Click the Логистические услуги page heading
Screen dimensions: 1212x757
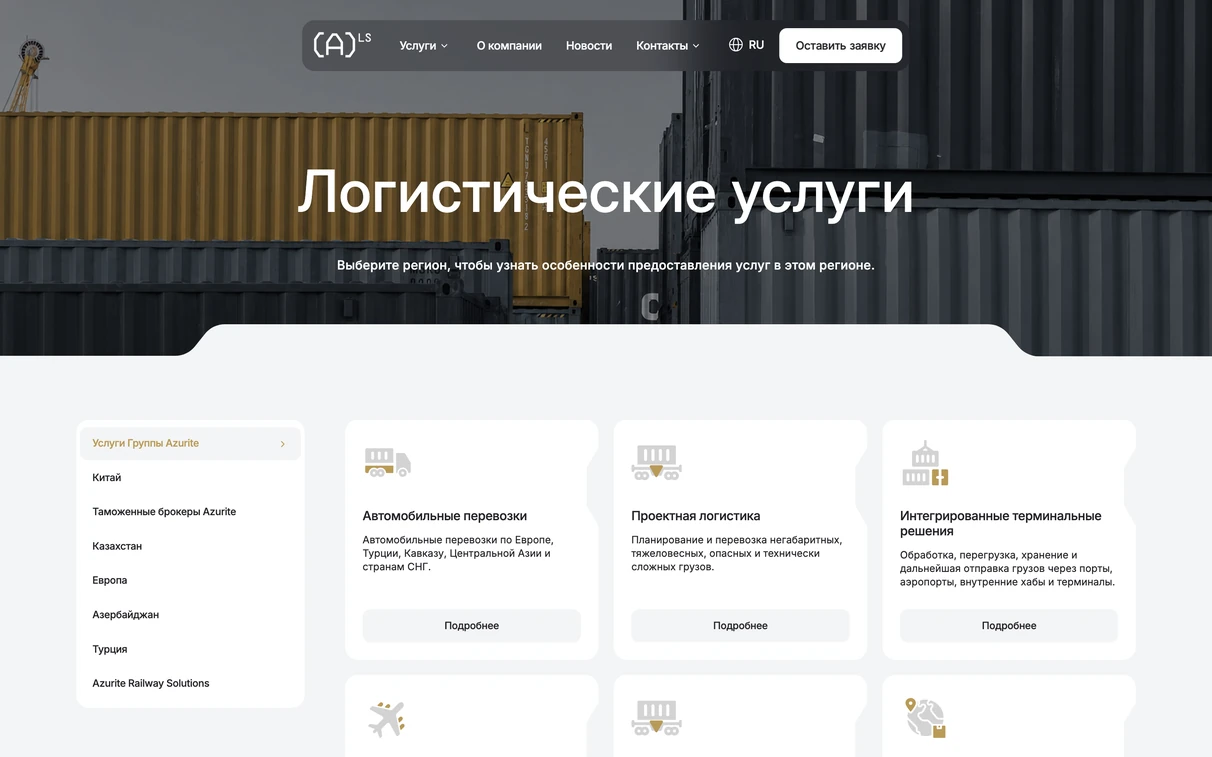[x=605, y=192]
